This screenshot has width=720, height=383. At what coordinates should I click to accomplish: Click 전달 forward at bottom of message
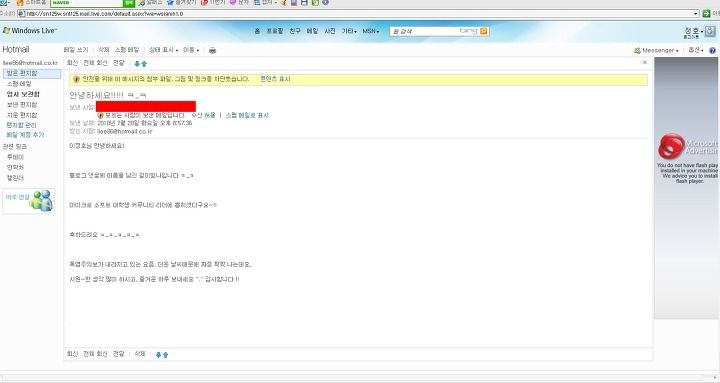pyautogui.click(x=119, y=354)
